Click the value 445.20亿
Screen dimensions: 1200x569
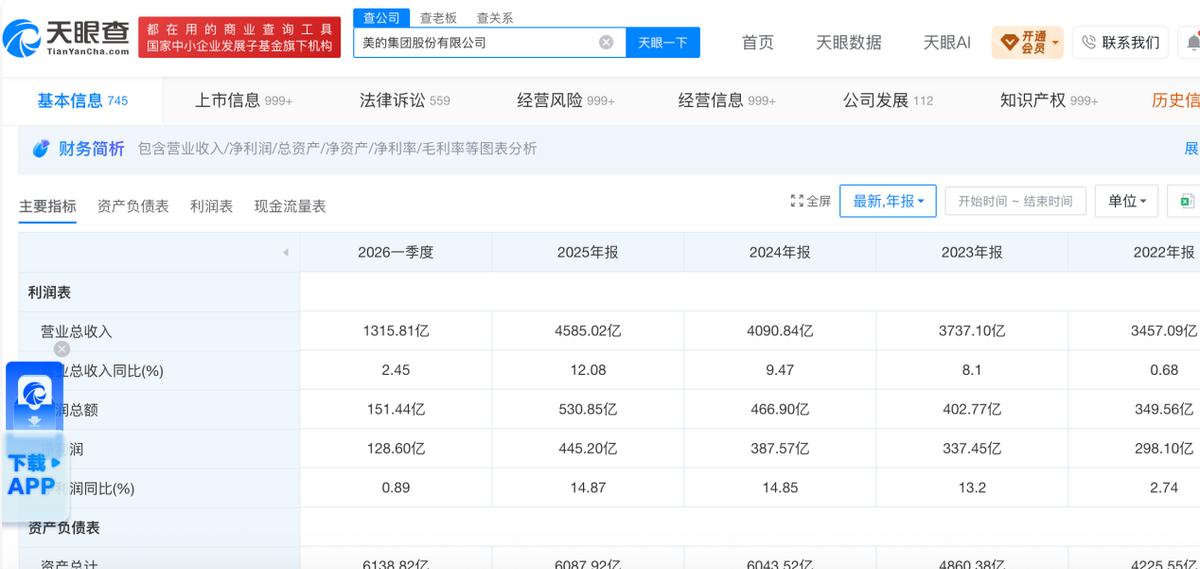coord(588,448)
